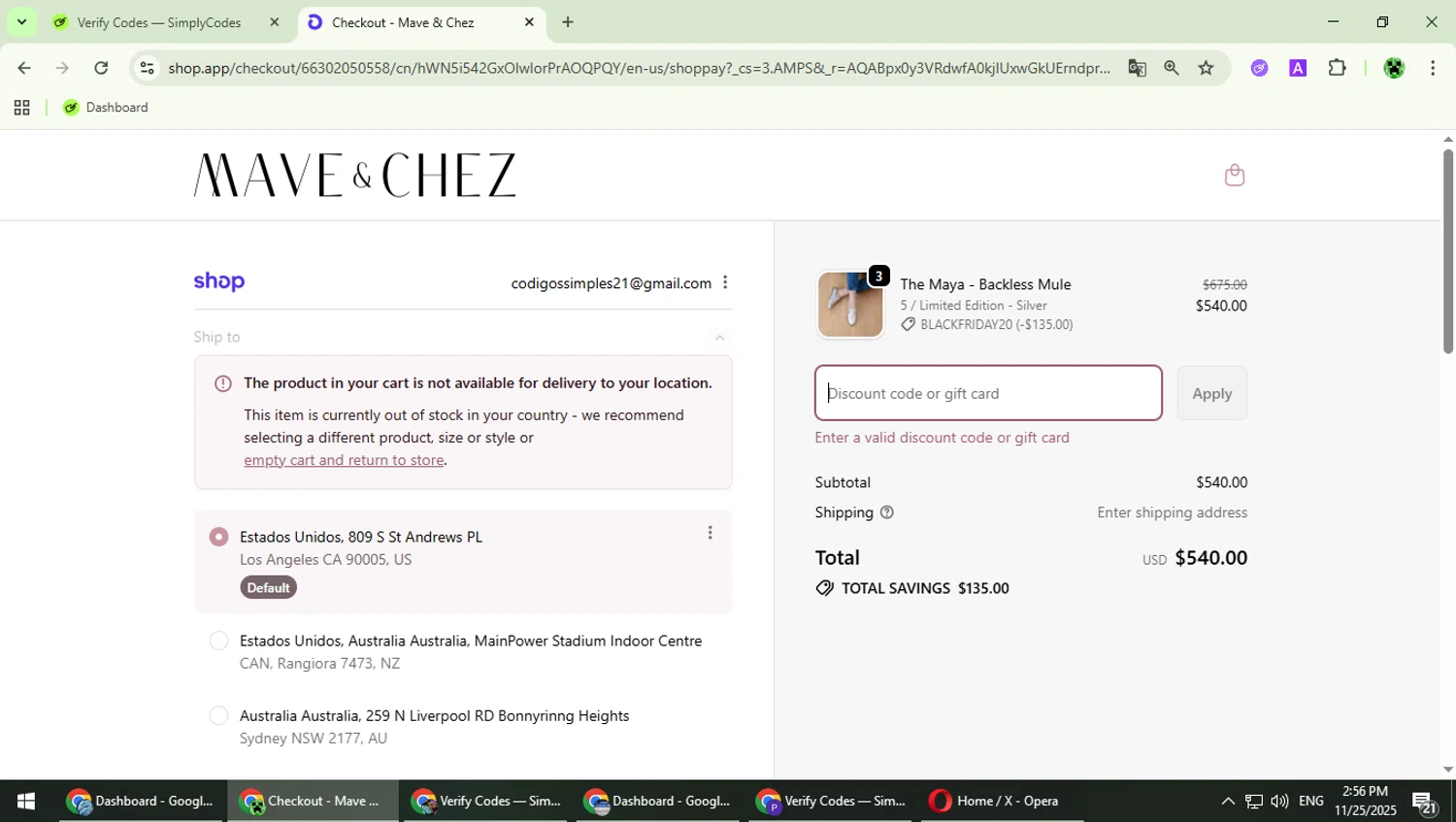
Task: Focus the discount code or gift card field
Action: coord(988,393)
